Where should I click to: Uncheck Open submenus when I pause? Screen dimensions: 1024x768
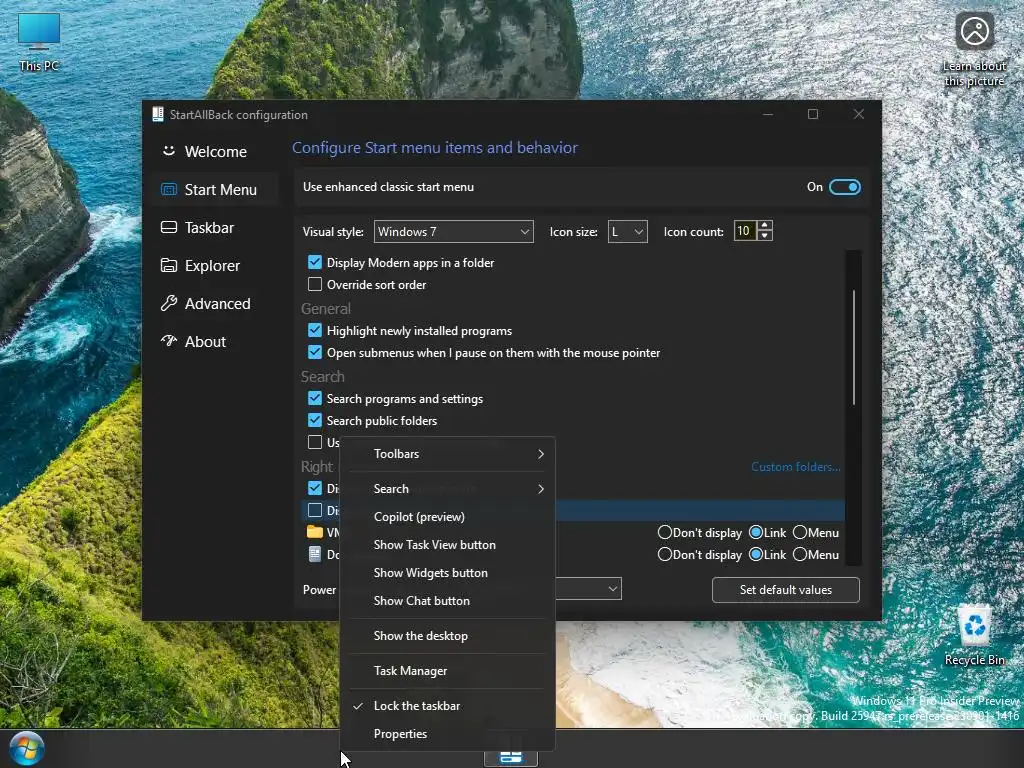click(x=315, y=352)
